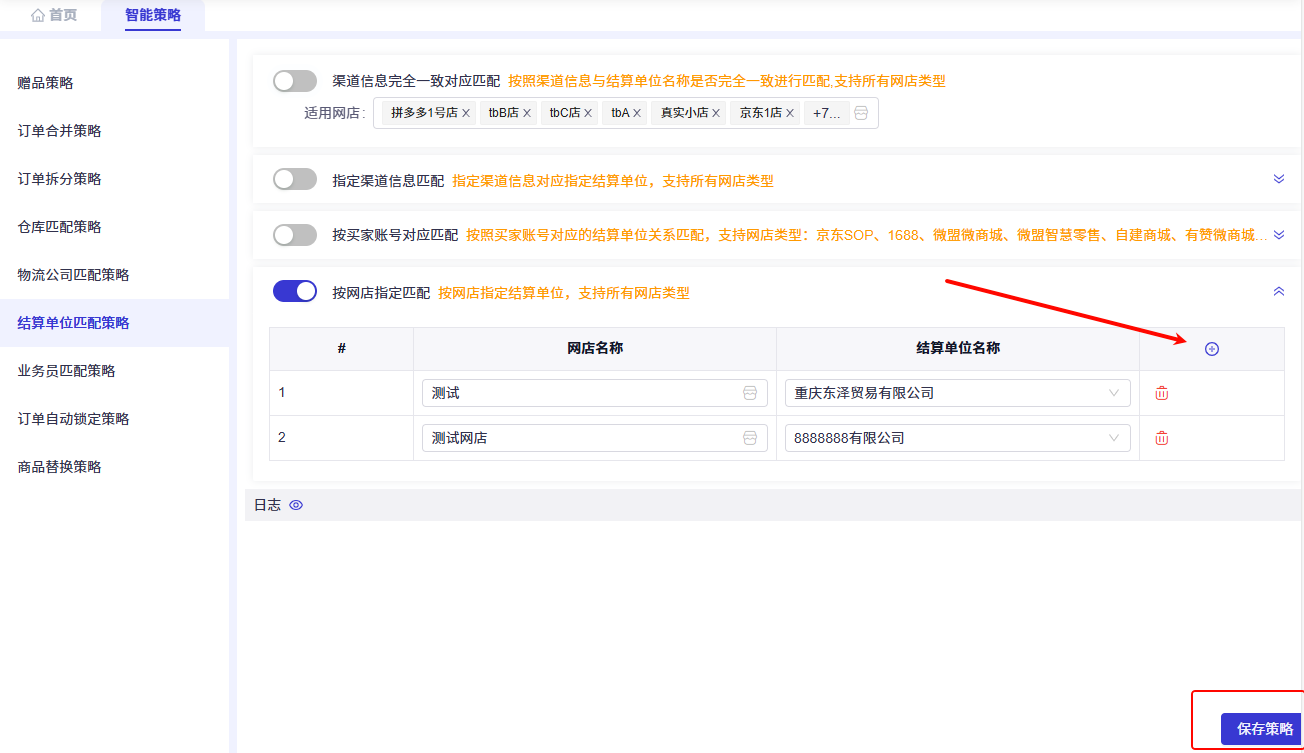The image size is (1304, 753).
Task: Click 适用网店 label
Action: tap(335, 113)
